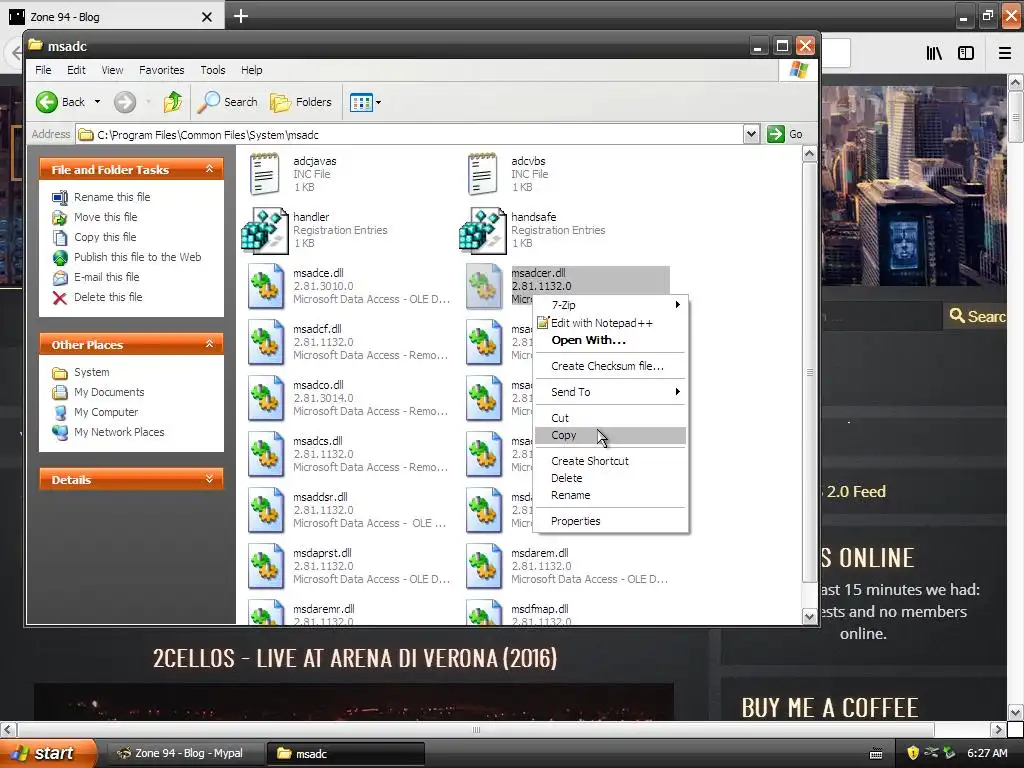The height and width of the screenshot is (768, 1024).
Task: Open browser hamburger menu icon
Action: [1005, 53]
